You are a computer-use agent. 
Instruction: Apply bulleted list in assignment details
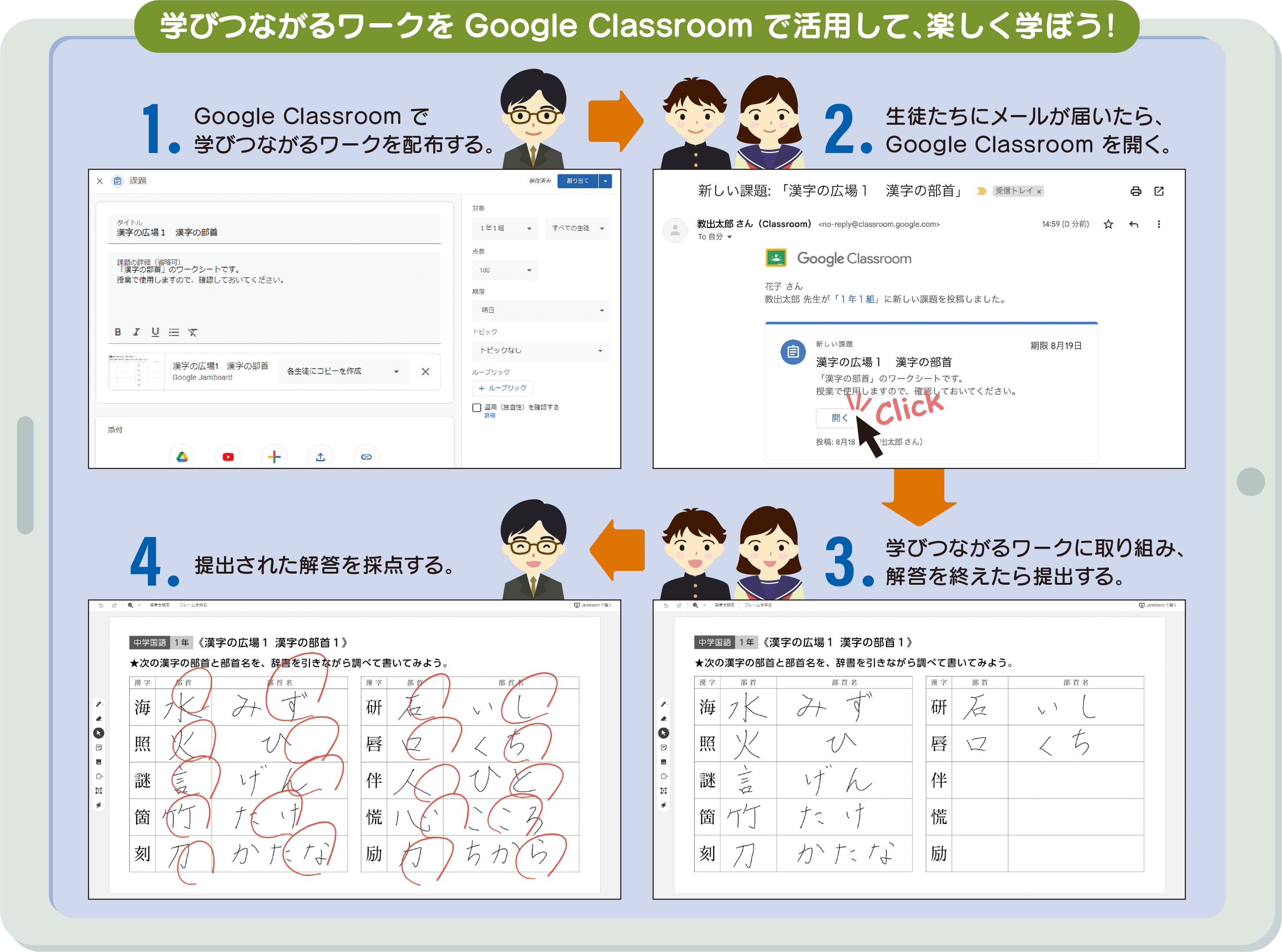173,332
